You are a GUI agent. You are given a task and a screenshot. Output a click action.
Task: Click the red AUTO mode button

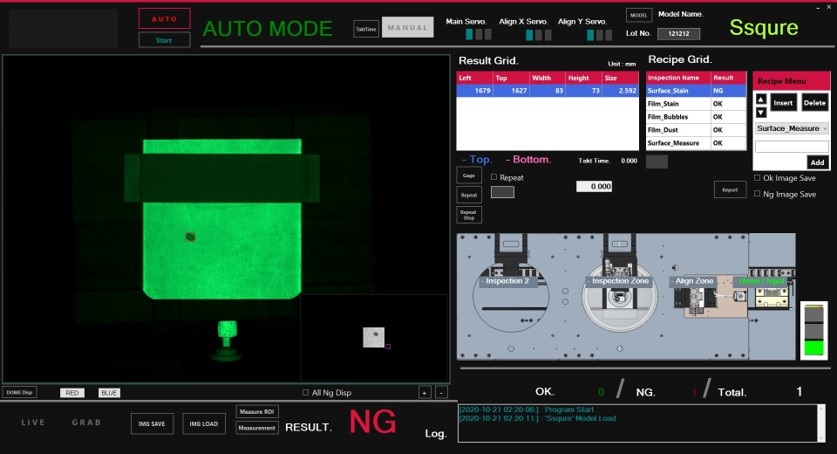(x=164, y=19)
